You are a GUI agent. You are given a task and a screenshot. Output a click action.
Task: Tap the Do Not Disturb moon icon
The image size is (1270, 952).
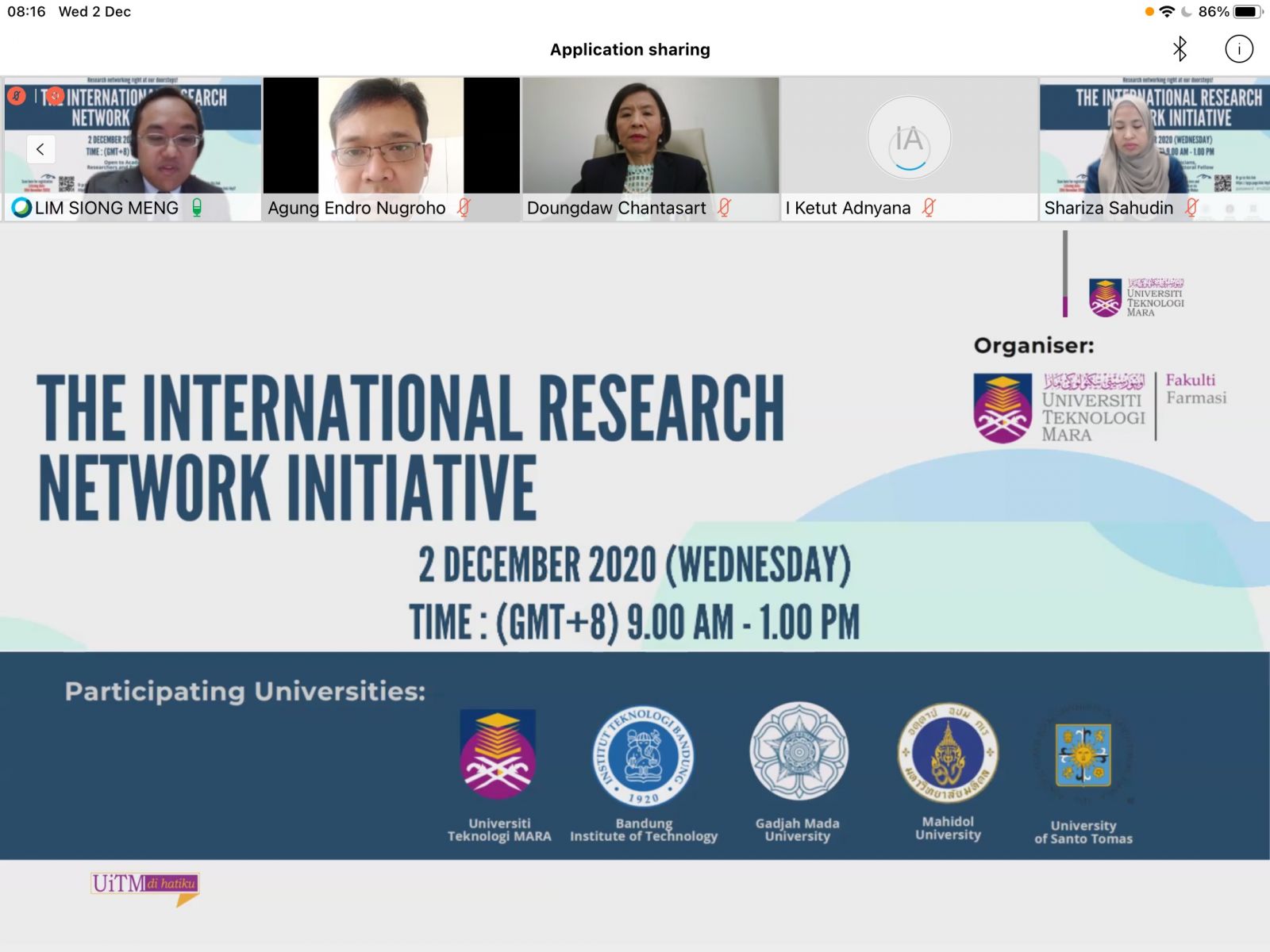point(1187,12)
